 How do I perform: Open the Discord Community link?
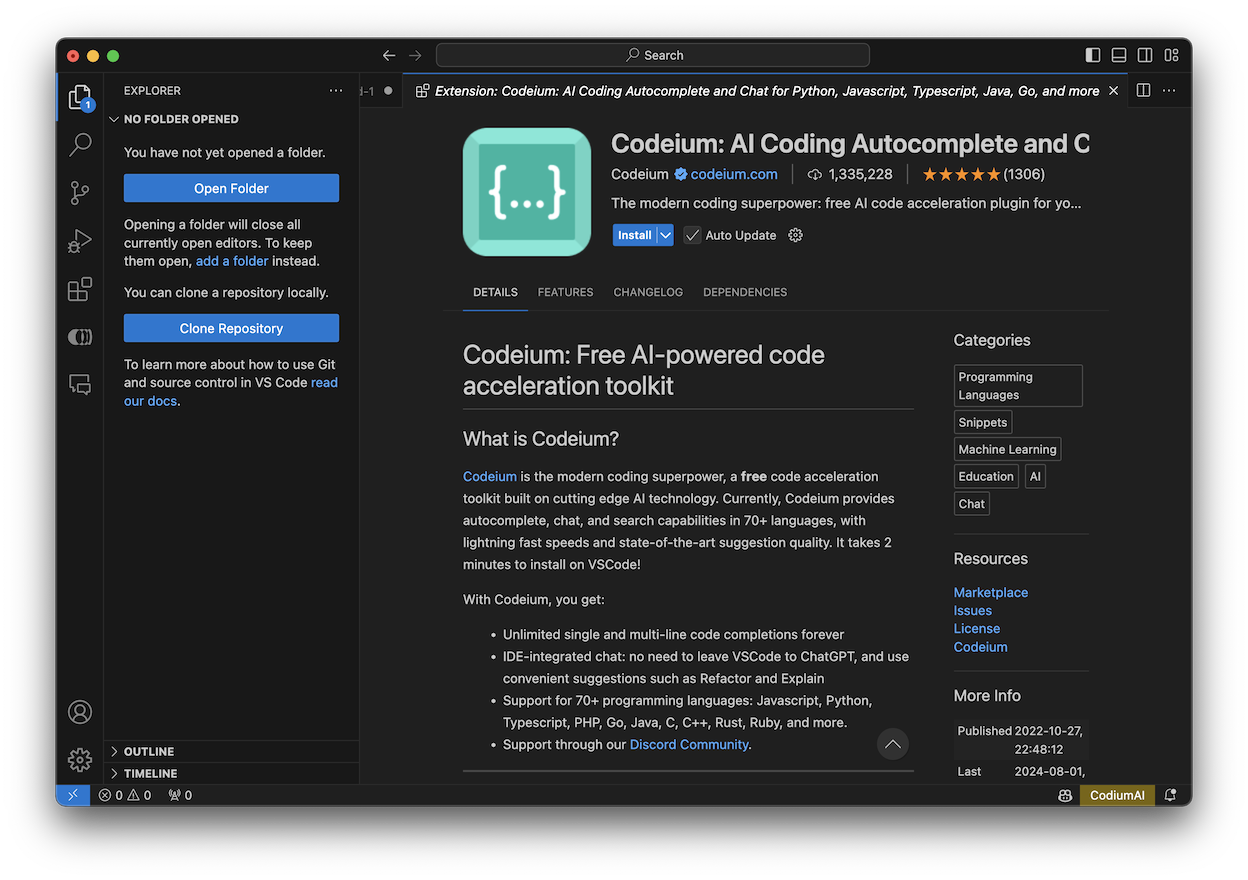[689, 744]
